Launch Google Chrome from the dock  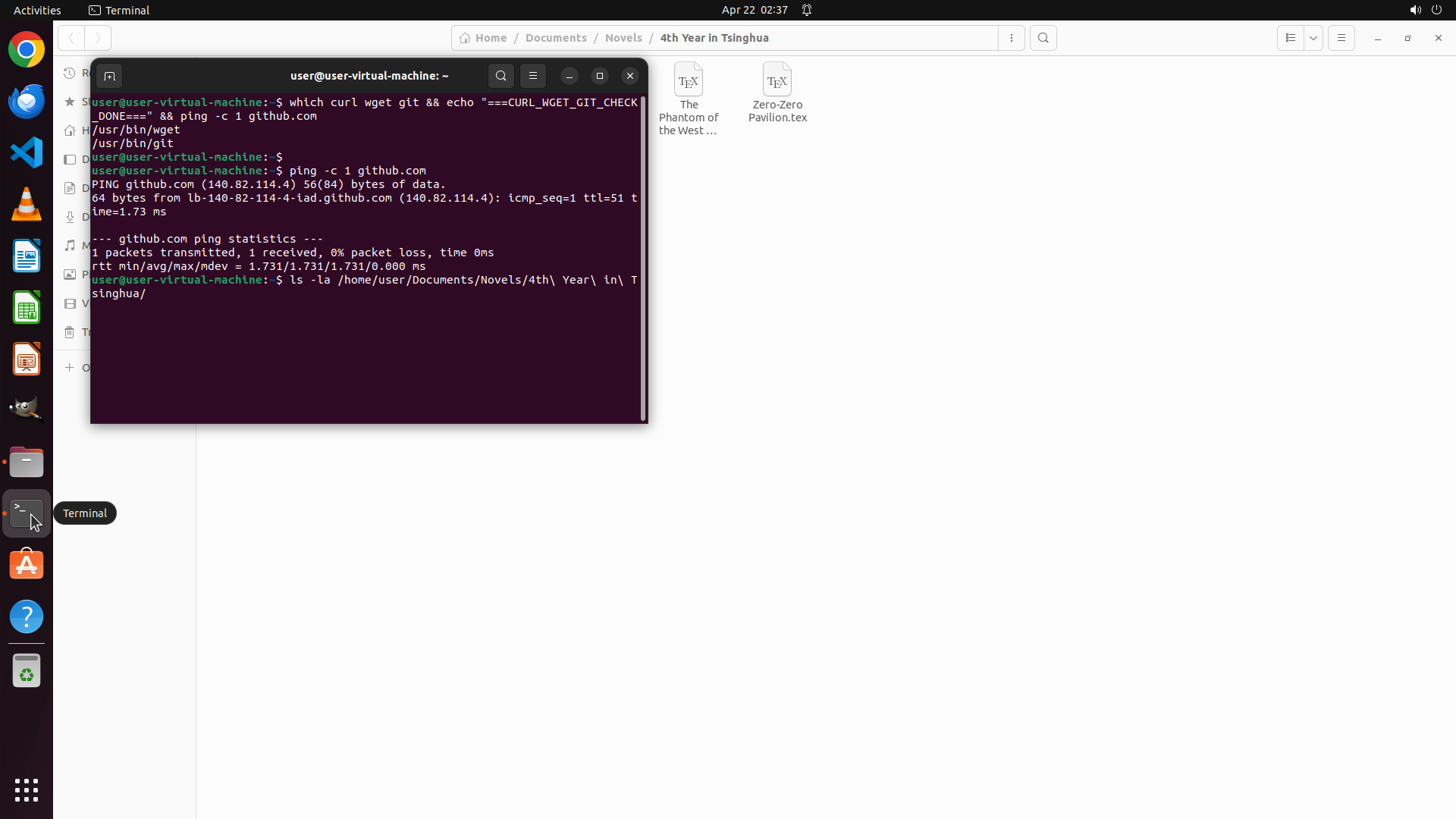(27, 50)
